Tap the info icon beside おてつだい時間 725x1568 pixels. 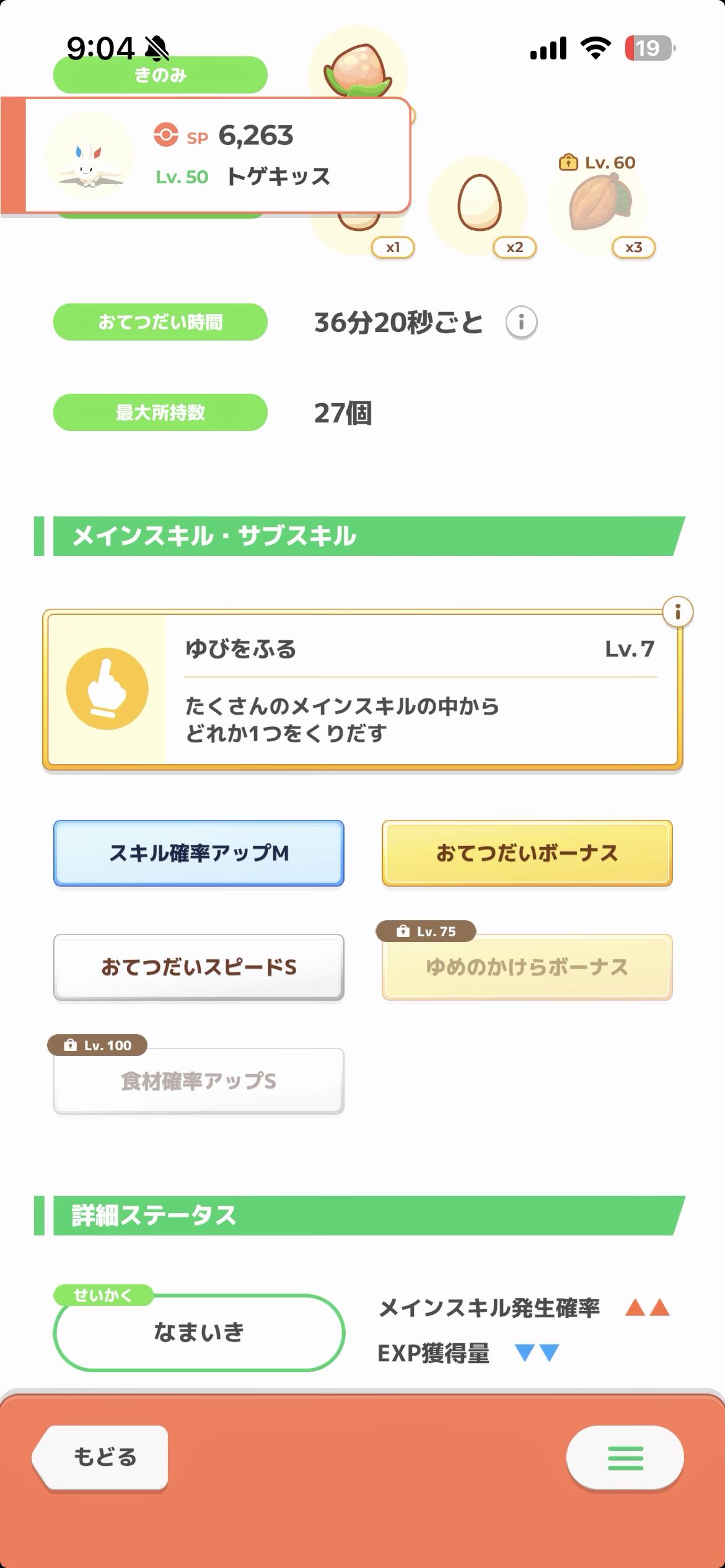(521, 323)
